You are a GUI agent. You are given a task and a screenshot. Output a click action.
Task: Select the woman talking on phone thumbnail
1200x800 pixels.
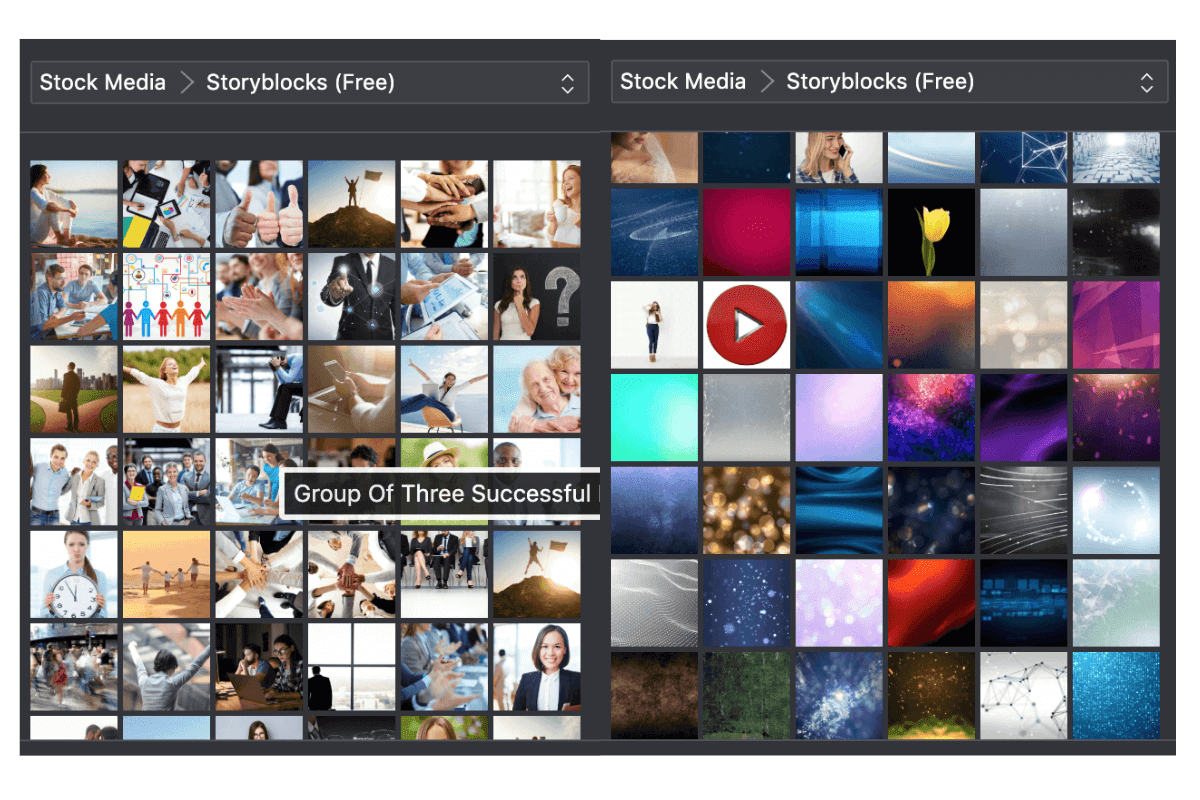tap(839, 158)
